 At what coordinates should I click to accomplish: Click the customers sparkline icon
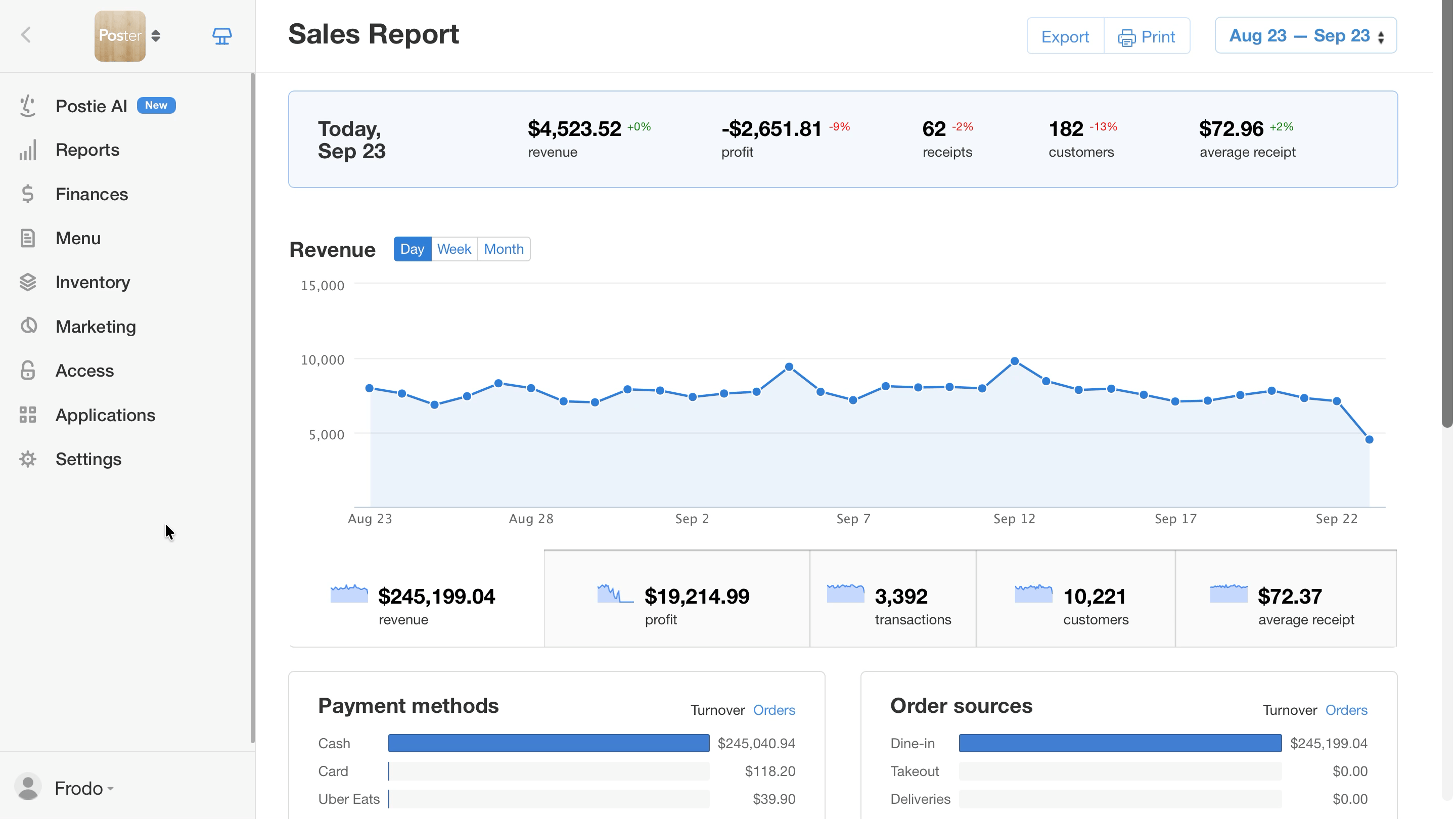[x=1034, y=594]
